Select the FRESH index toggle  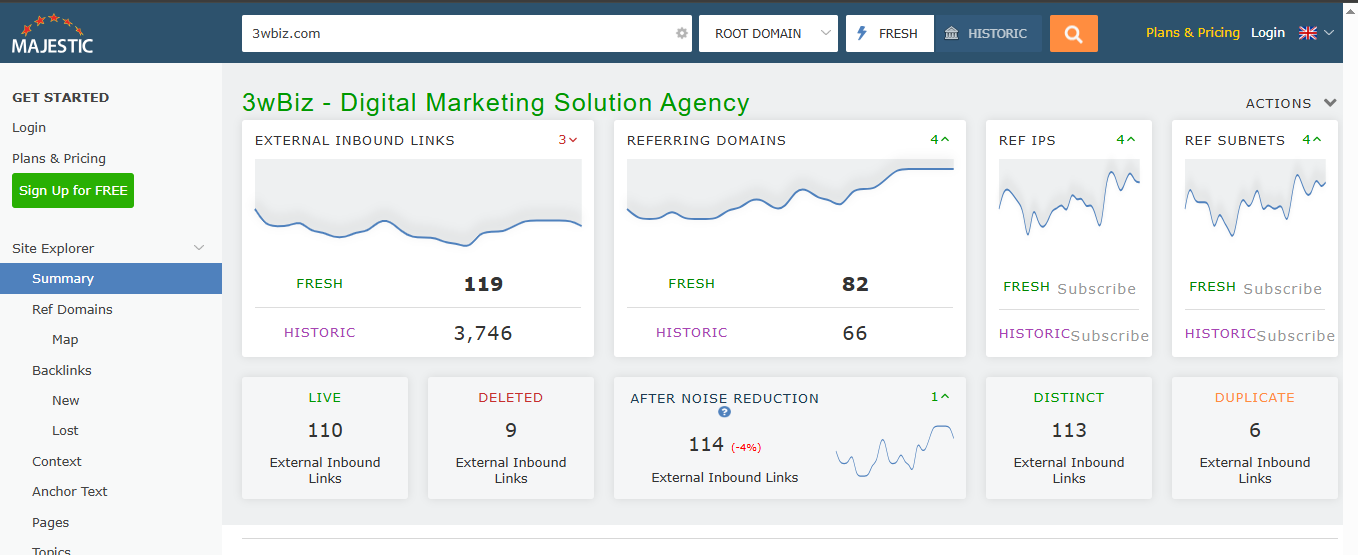[890, 33]
